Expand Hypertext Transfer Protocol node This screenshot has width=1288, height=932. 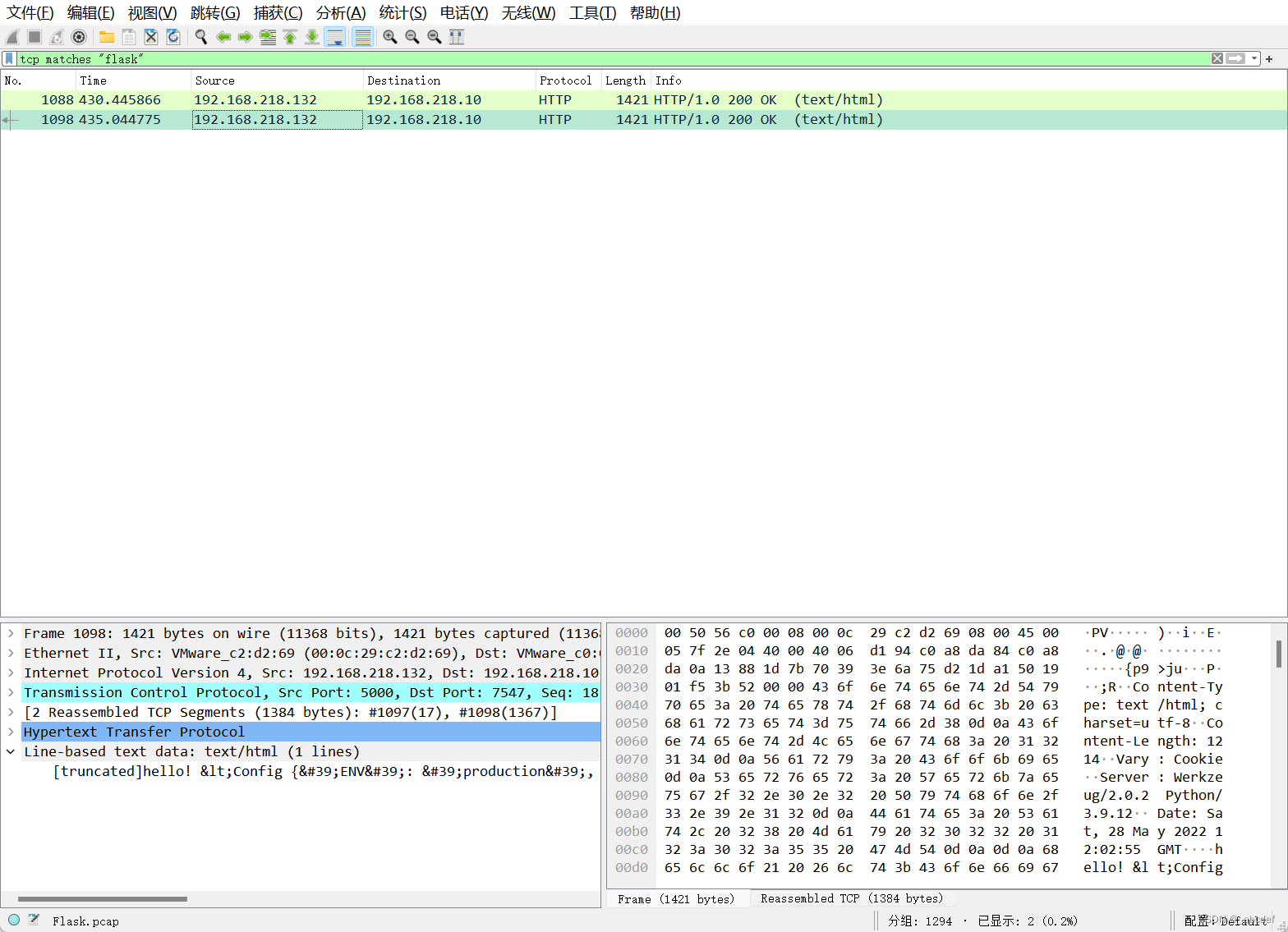(11, 732)
